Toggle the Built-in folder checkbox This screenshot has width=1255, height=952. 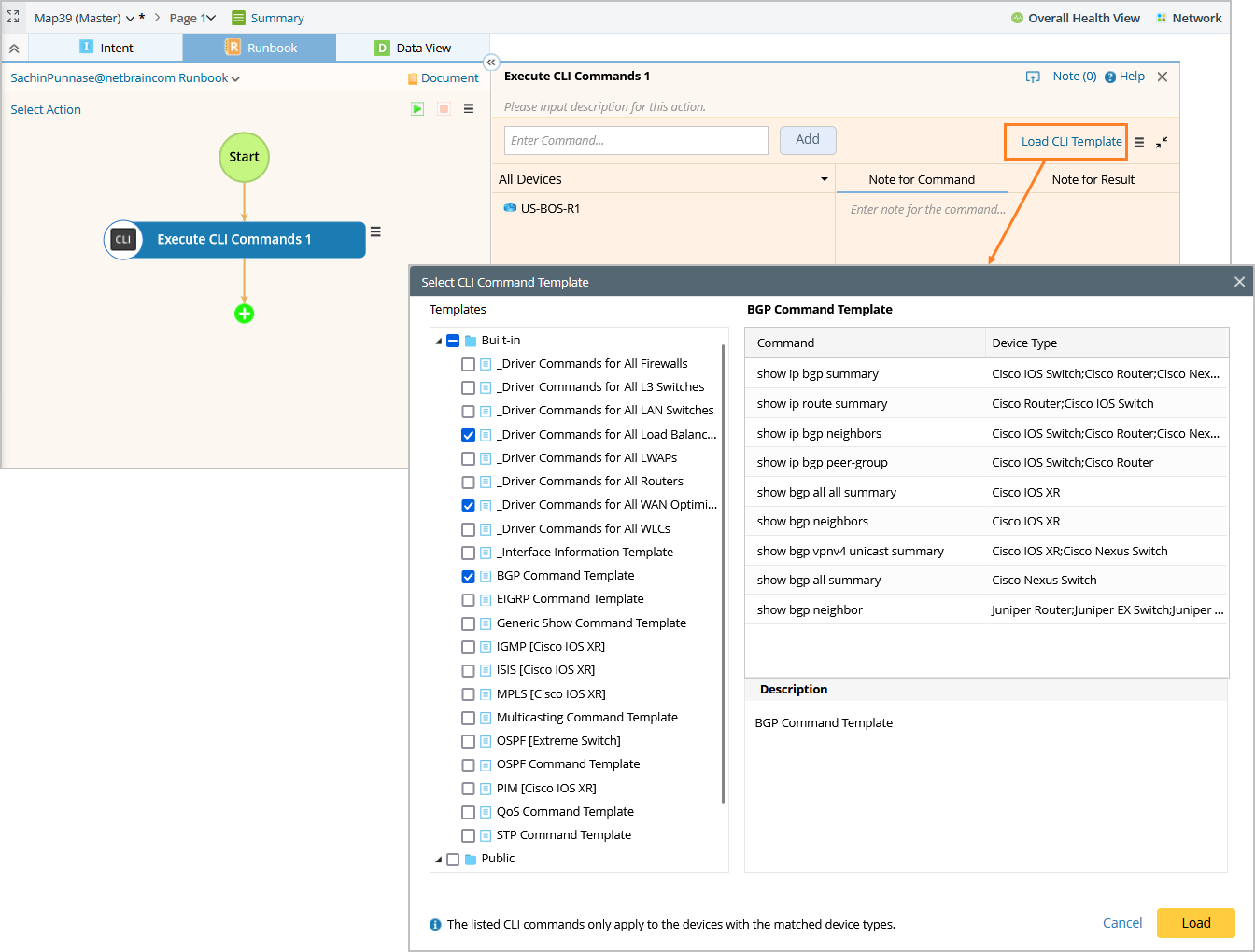[x=453, y=341]
